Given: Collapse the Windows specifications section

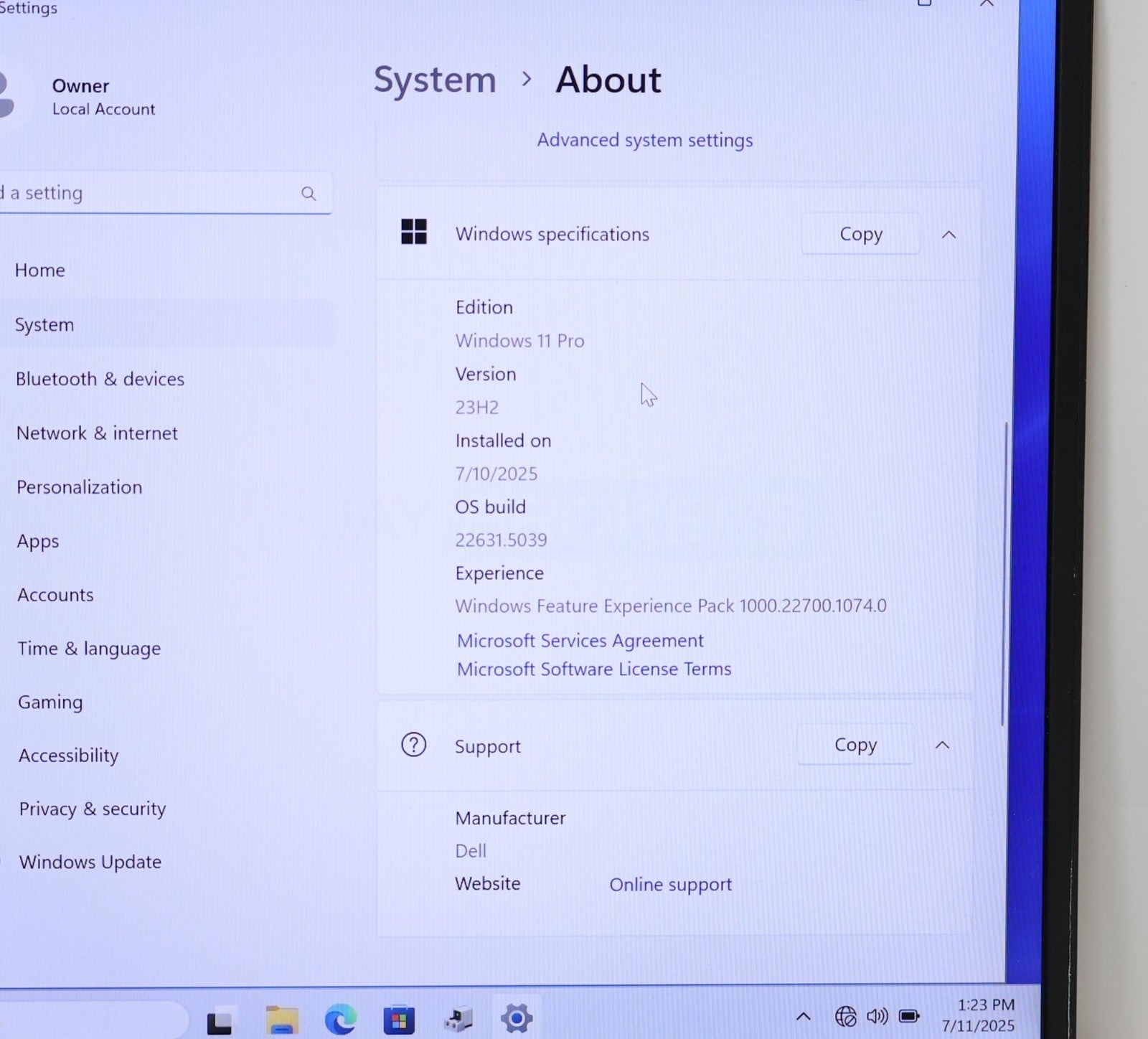Looking at the screenshot, I should tap(949, 235).
